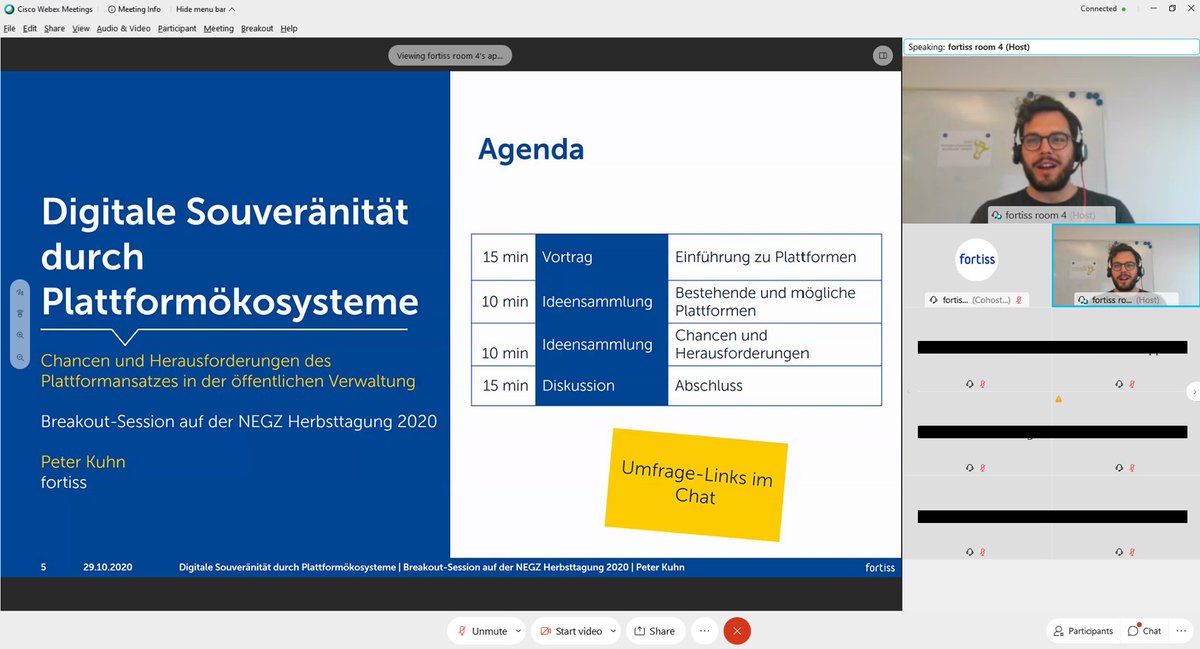Open video options arrow beside Start video
Image resolution: width=1200 pixels, height=649 pixels.
[x=612, y=631]
